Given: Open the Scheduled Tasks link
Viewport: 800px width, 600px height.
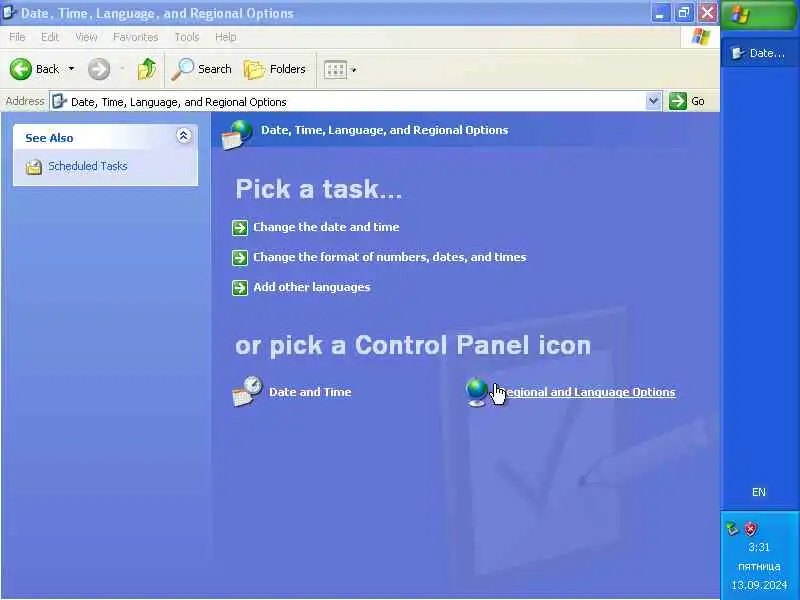Looking at the screenshot, I should [x=88, y=166].
